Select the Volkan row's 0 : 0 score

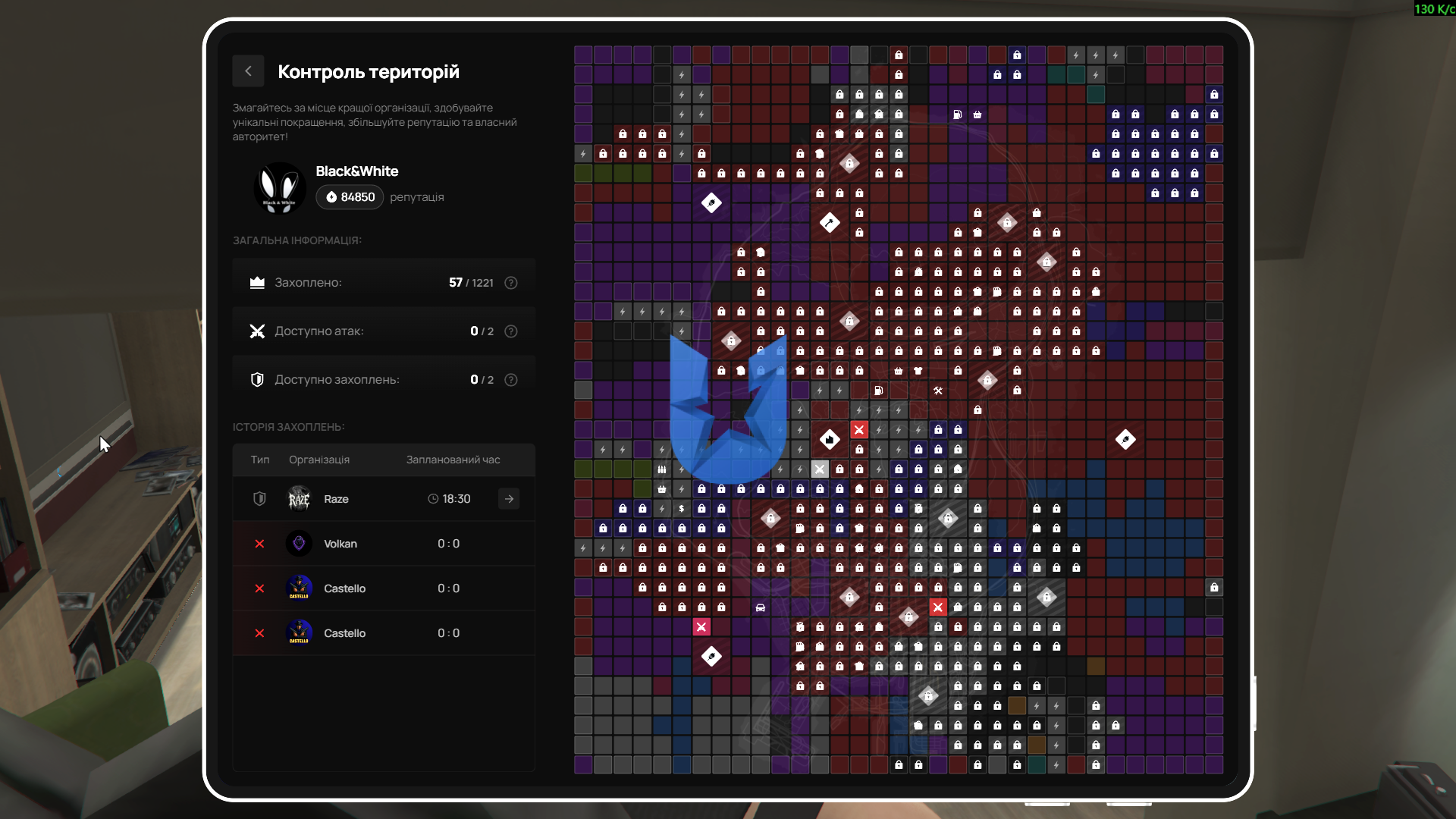[x=448, y=544]
